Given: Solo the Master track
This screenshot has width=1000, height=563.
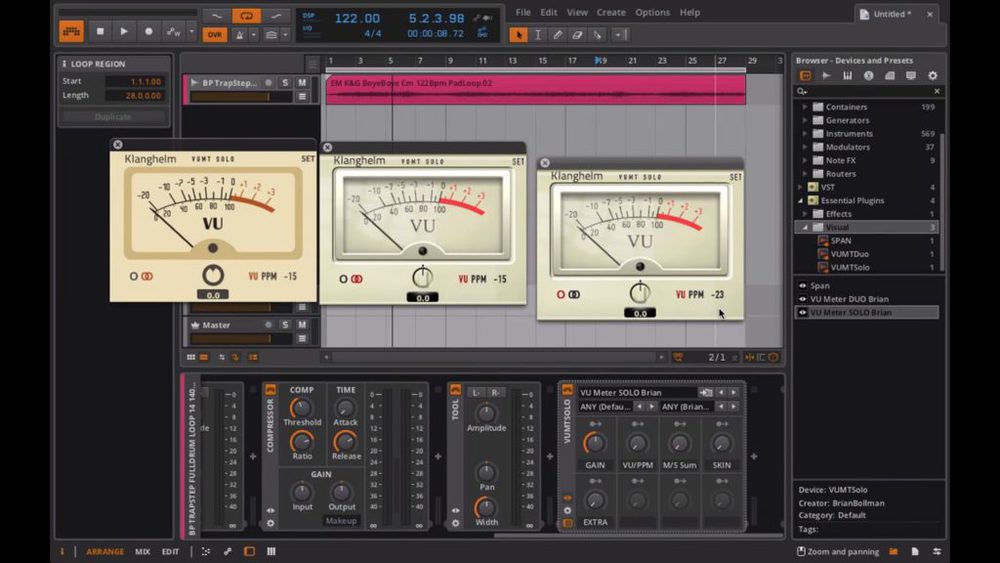Looking at the screenshot, I should 285,325.
